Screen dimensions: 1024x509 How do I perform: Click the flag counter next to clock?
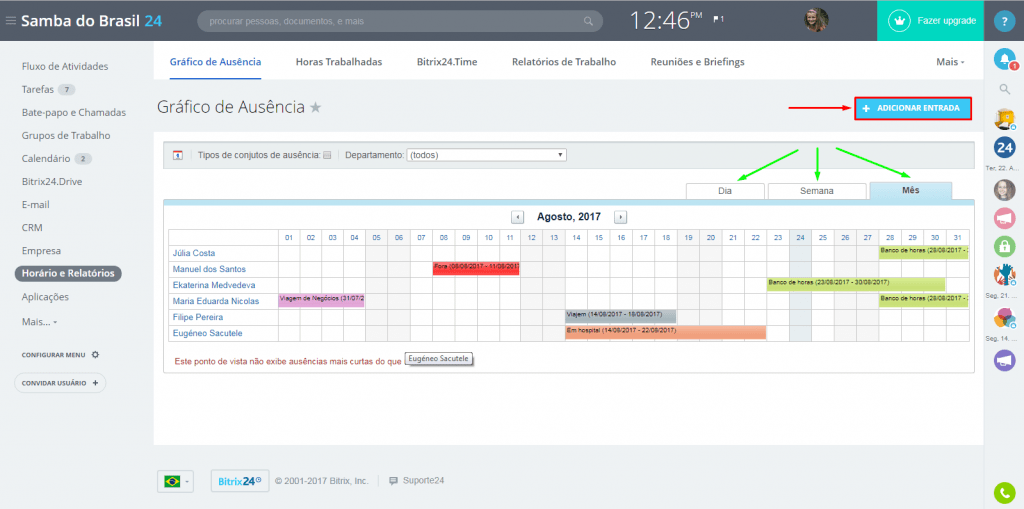tap(718, 20)
